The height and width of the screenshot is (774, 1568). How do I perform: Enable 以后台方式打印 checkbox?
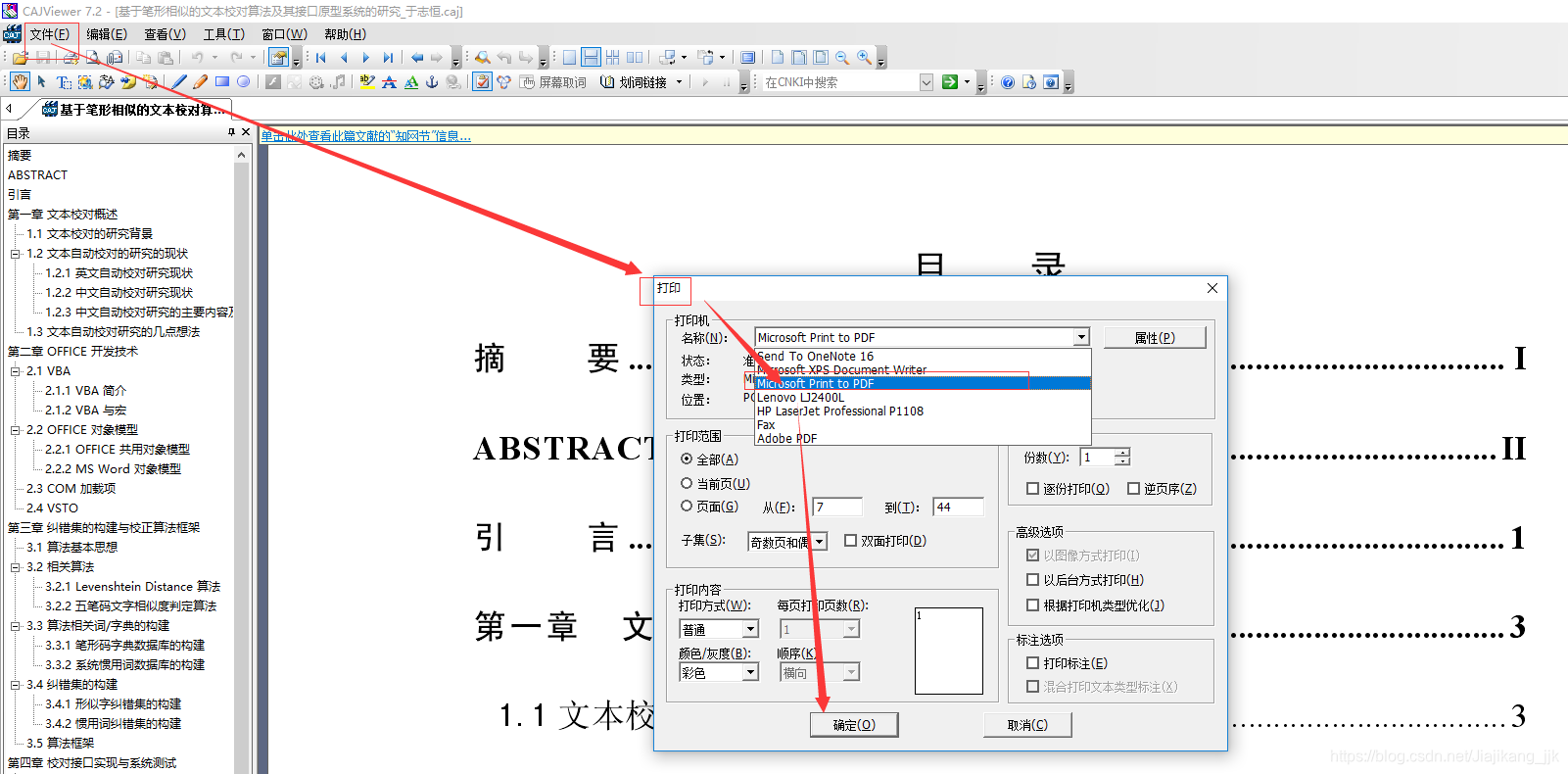click(1032, 580)
